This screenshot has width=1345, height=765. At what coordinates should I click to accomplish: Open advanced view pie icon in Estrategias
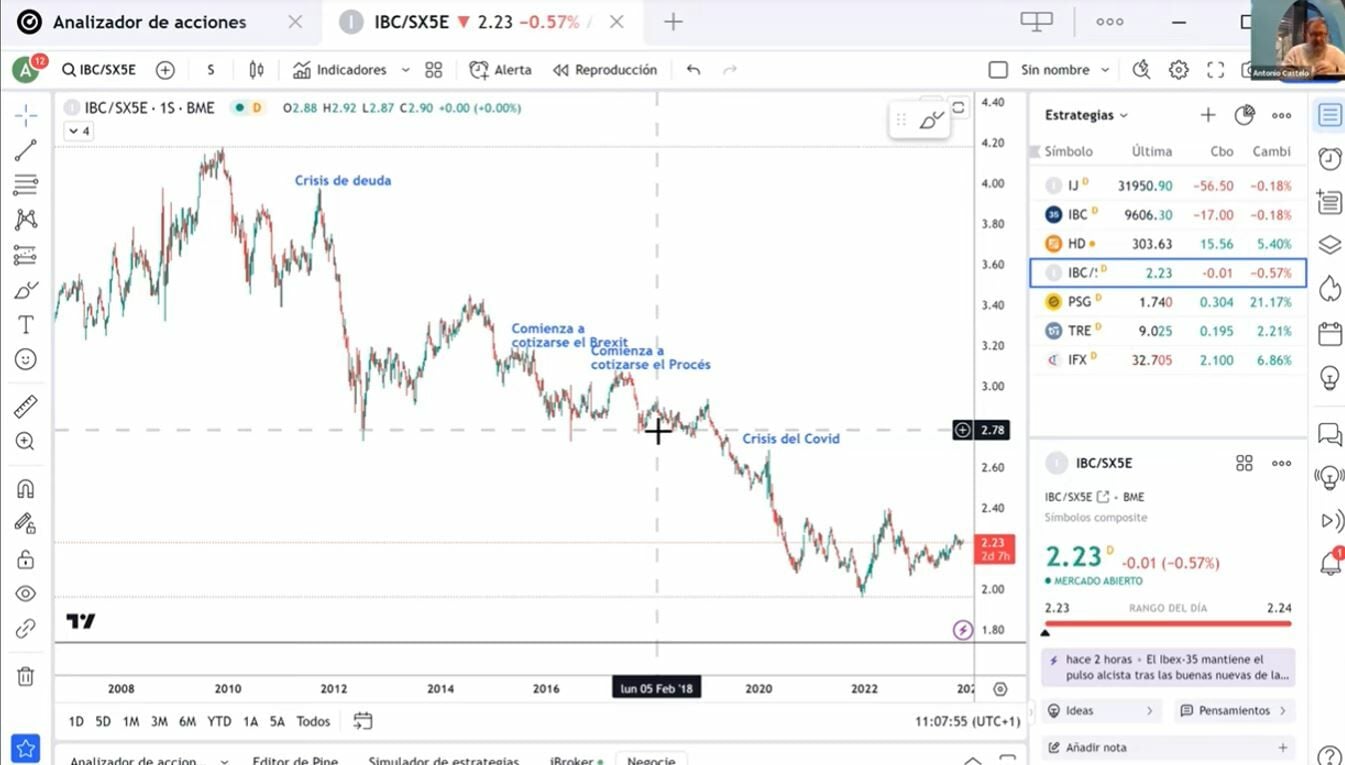tap(1244, 115)
